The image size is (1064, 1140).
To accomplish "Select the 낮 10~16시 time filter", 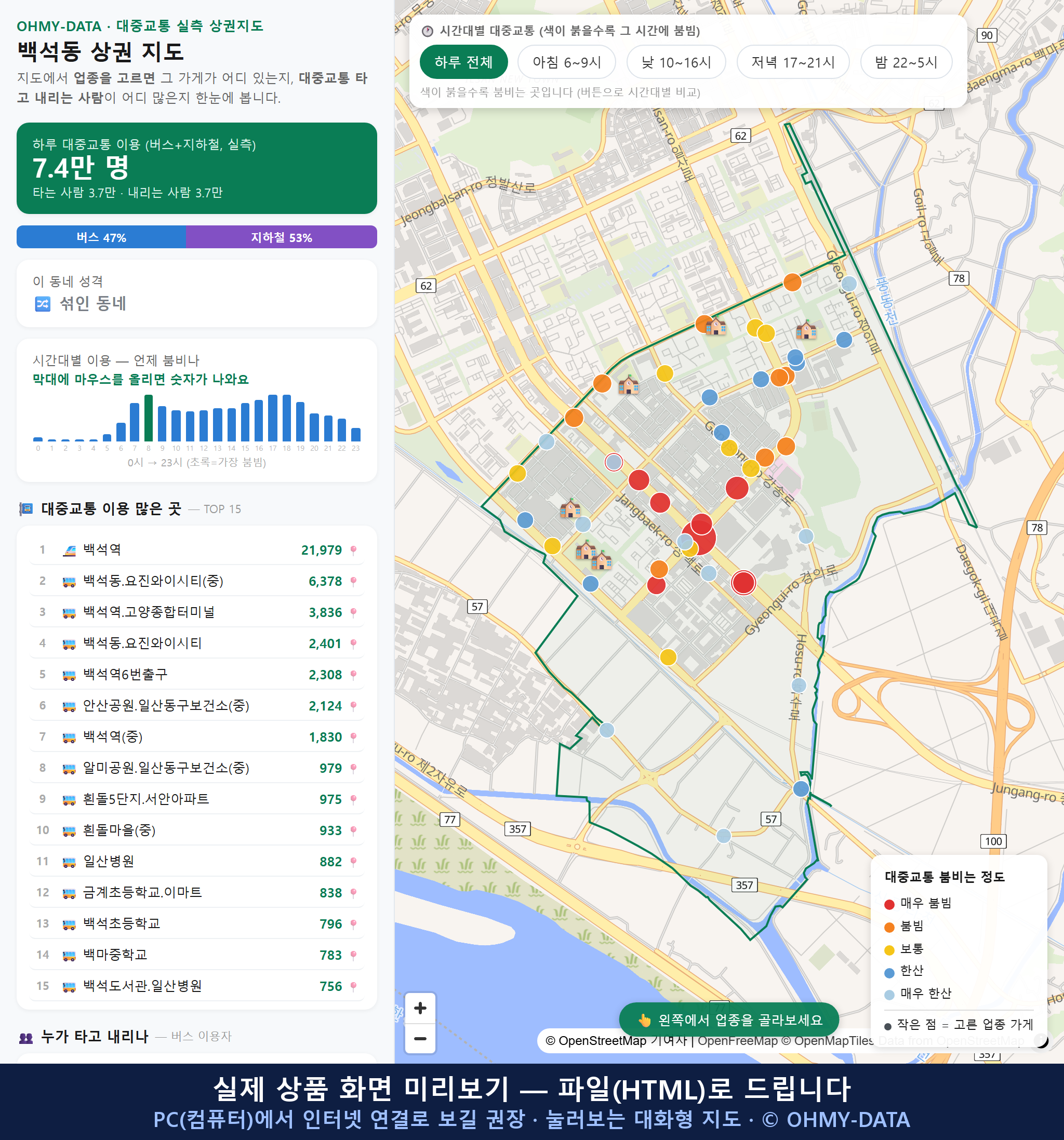I will [676, 62].
